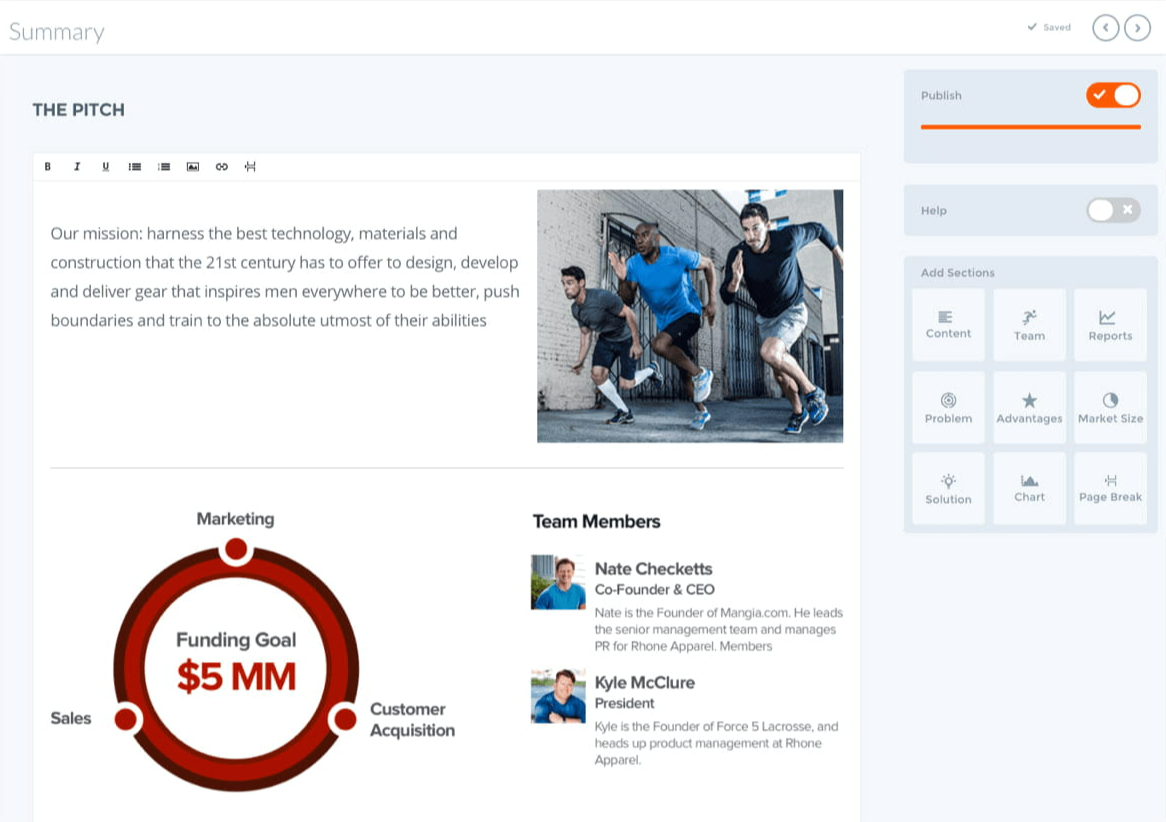This screenshot has width=1166, height=822.
Task: Insert a Solution section
Action: (x=947, y=488)
